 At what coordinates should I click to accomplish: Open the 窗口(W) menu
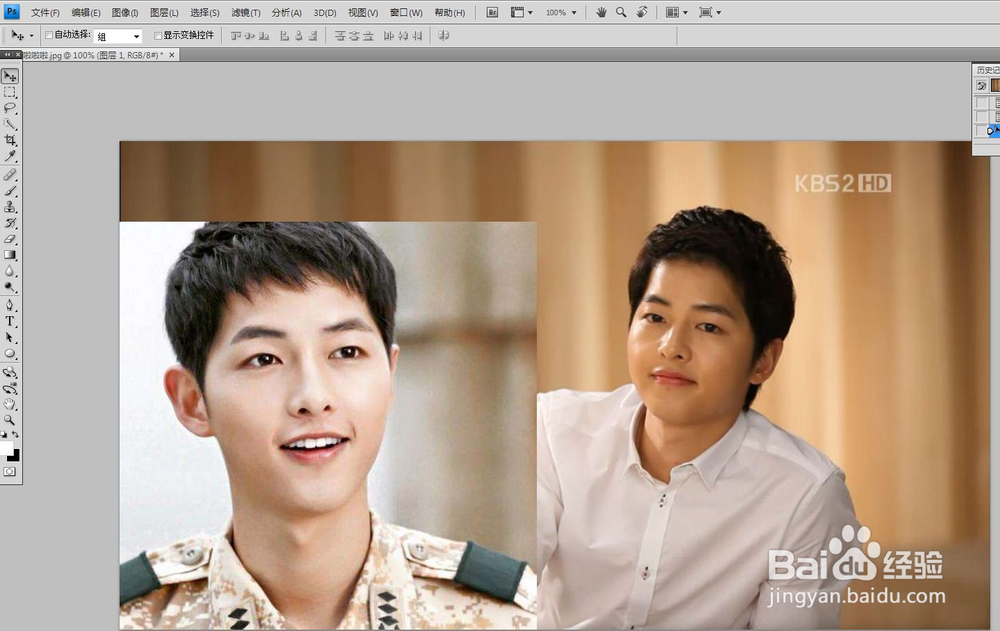point(406,12)
